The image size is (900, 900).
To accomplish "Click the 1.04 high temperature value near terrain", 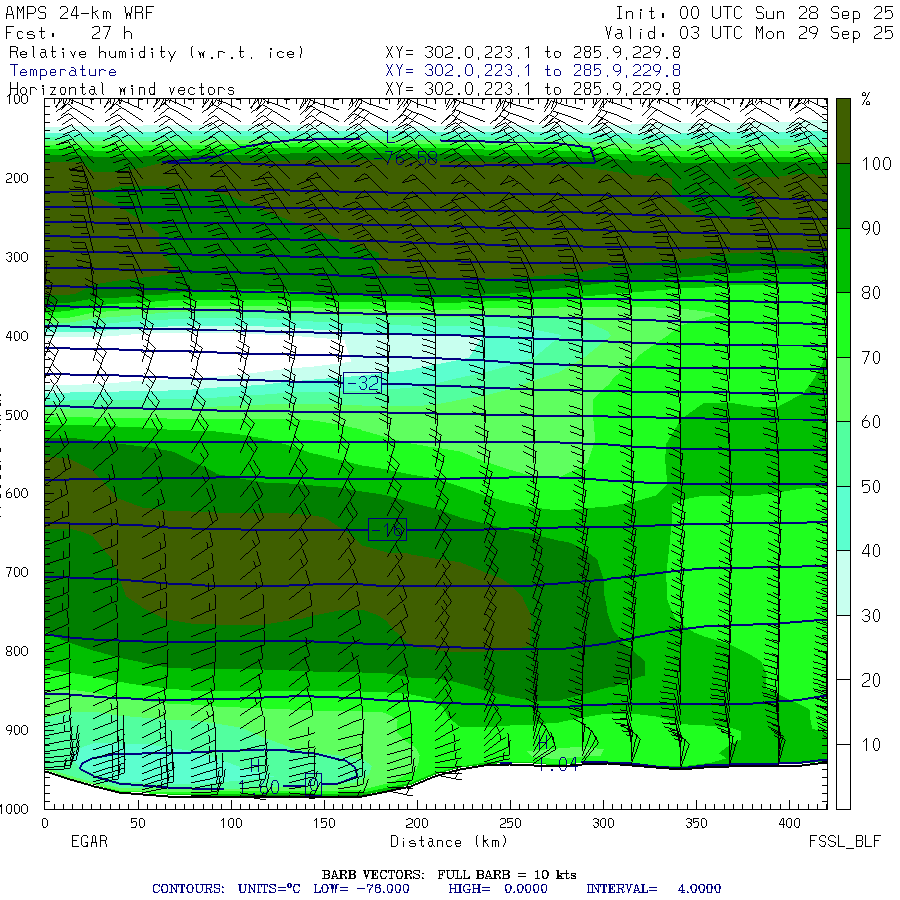I will (558, 764).
